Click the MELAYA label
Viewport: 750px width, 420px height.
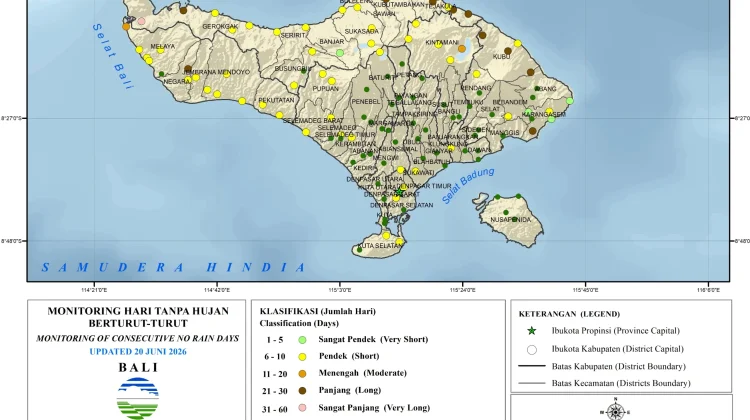[163, 46]
